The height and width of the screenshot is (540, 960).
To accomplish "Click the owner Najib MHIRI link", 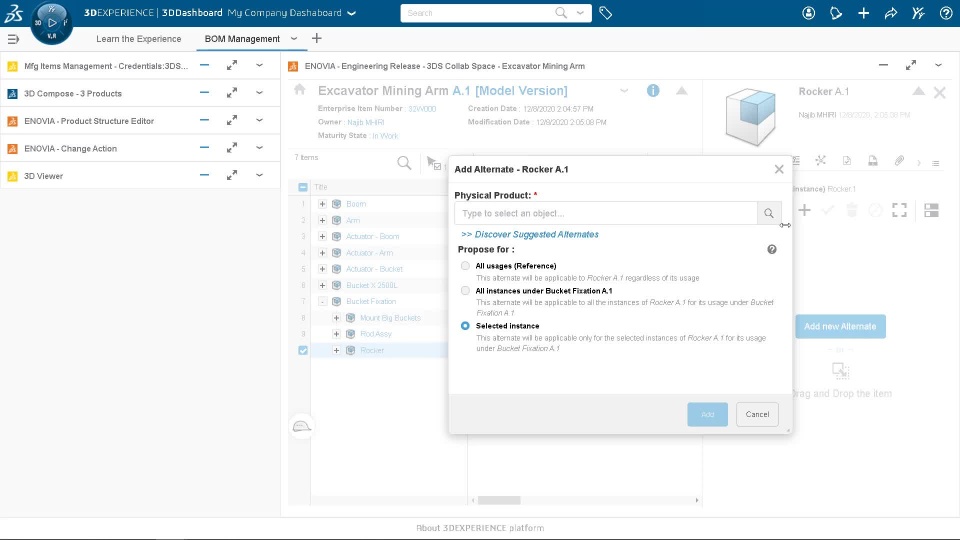I will tap(366, 122).
